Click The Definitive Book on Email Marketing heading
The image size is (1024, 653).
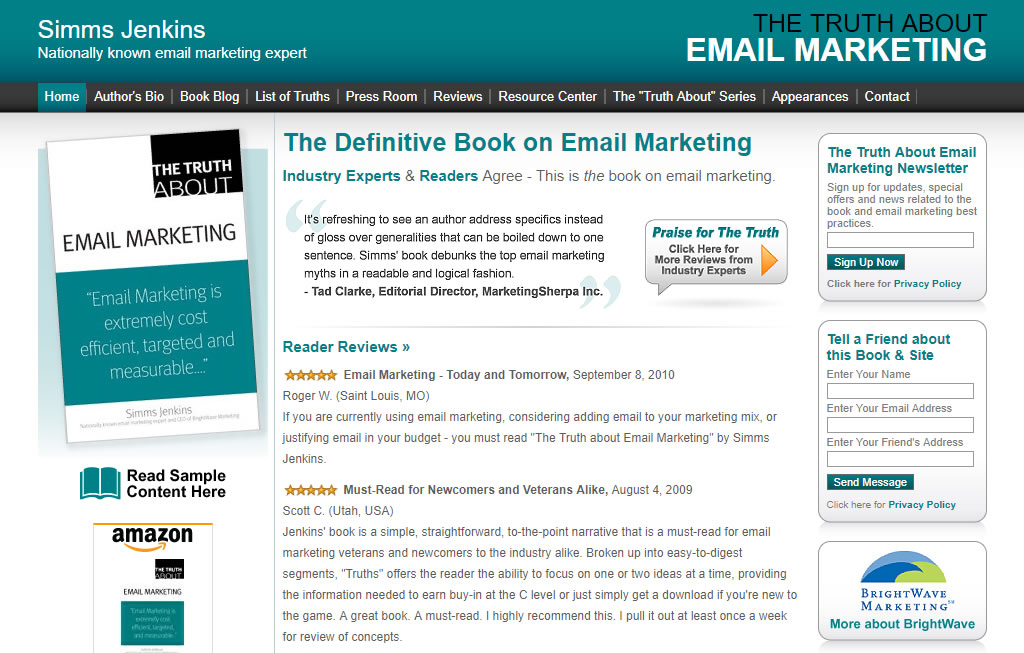pyautogui.click(x=517, y=142)
